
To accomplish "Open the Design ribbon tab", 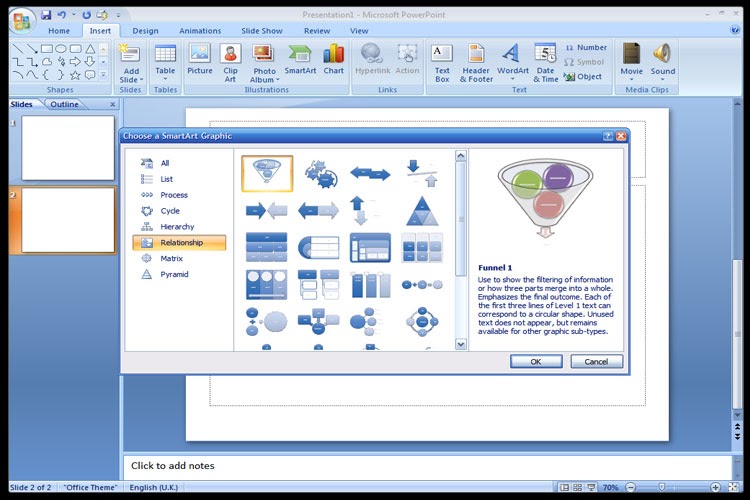I will click(145, 31).
